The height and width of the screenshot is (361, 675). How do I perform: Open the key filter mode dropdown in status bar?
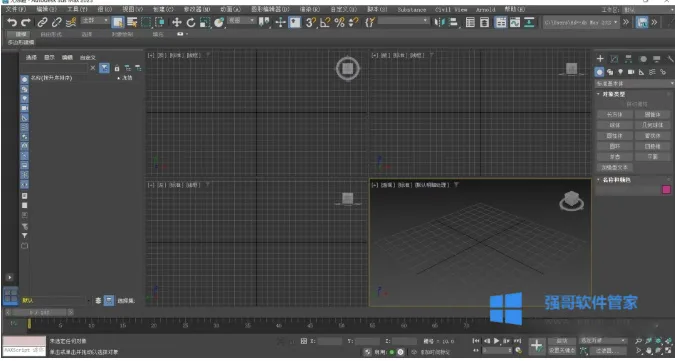(x=603, y=341)
